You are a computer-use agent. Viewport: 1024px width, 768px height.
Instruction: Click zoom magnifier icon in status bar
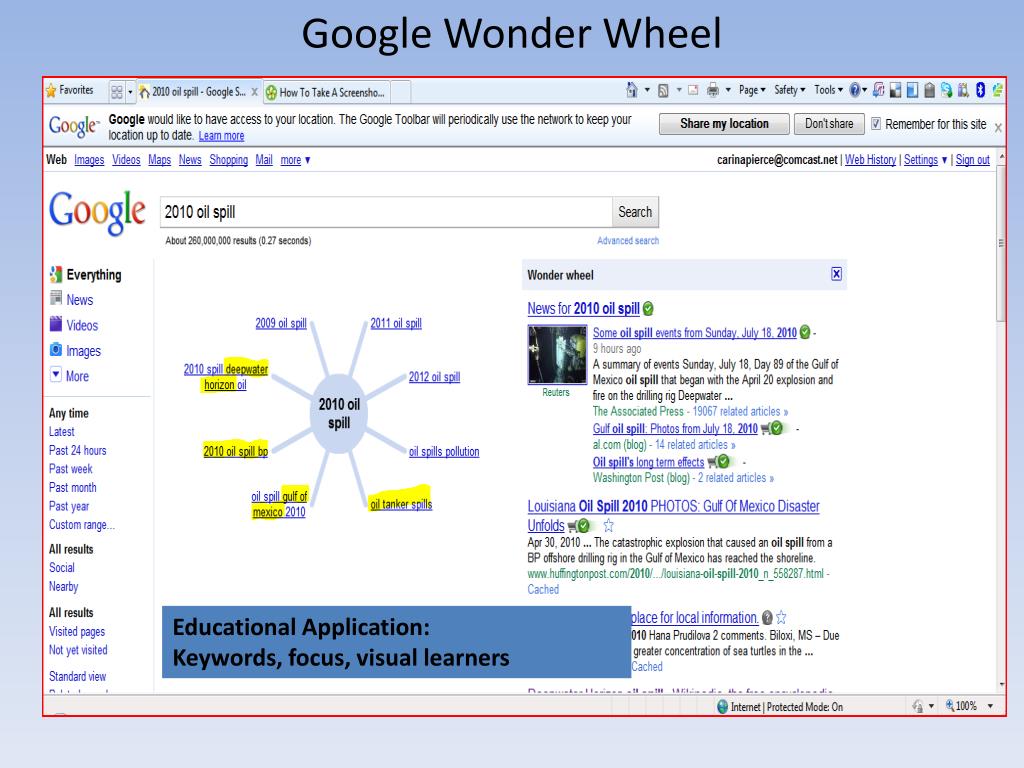pyautogui.click(x=950, y=706)
